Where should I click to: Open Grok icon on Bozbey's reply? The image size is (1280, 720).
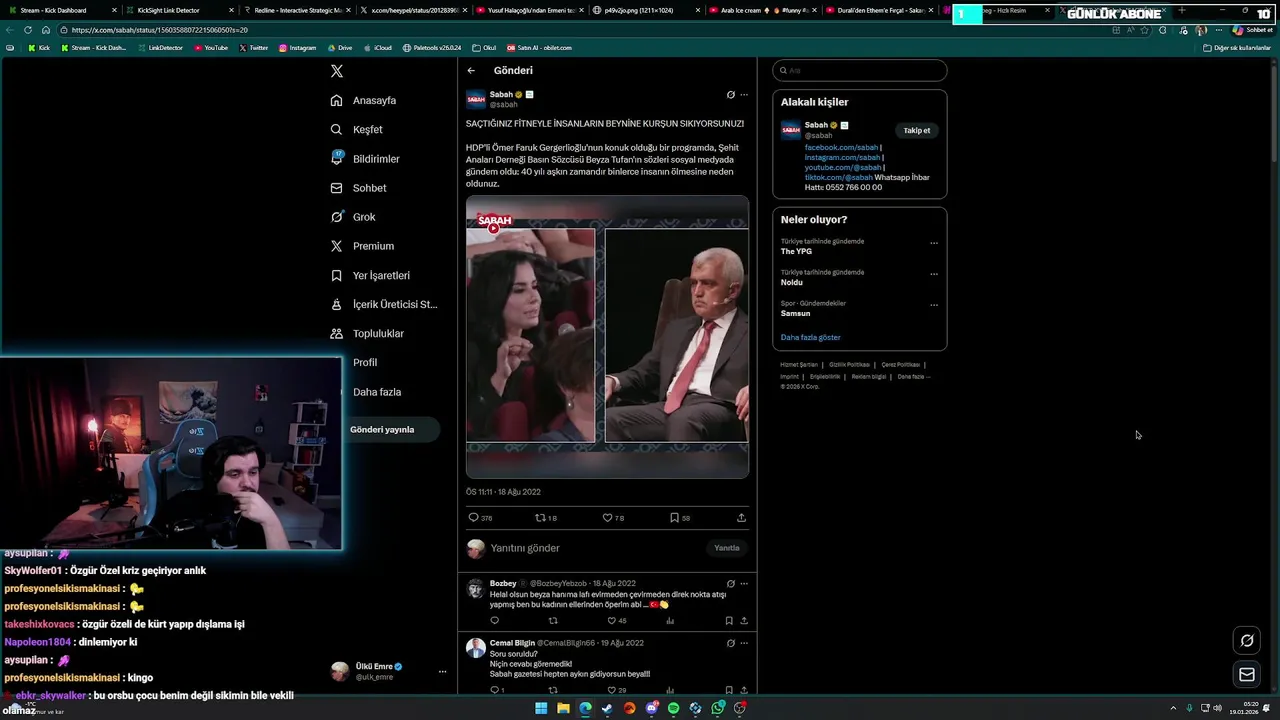coord(730,584)
